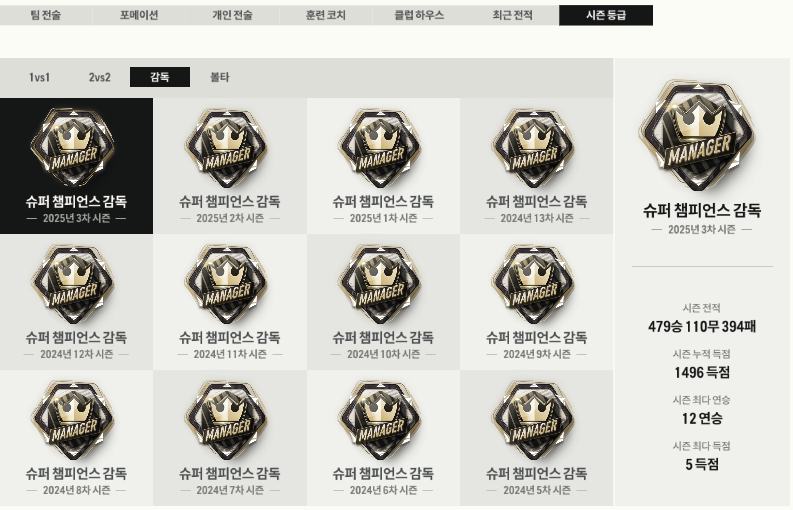Select the 2024년 8차 시즌 badge

[x=76, y=438]
